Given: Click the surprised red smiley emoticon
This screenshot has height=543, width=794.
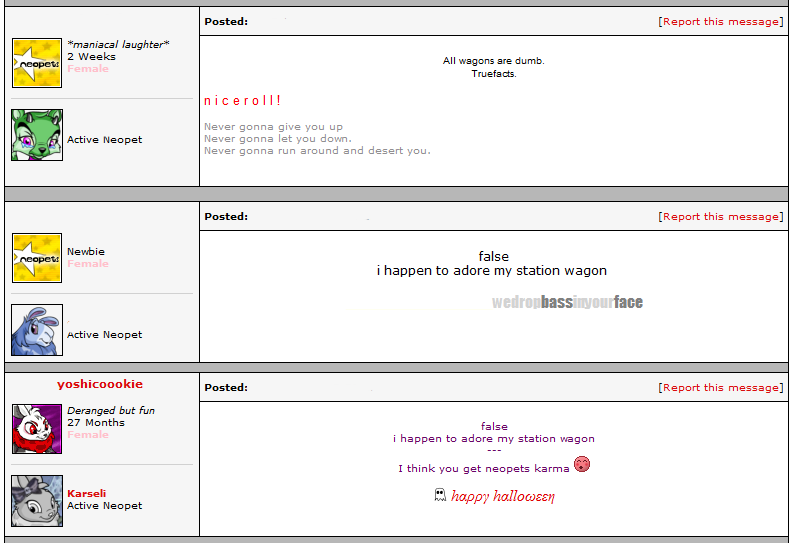Looking at the screenshot, I should (x=582, y=464).
